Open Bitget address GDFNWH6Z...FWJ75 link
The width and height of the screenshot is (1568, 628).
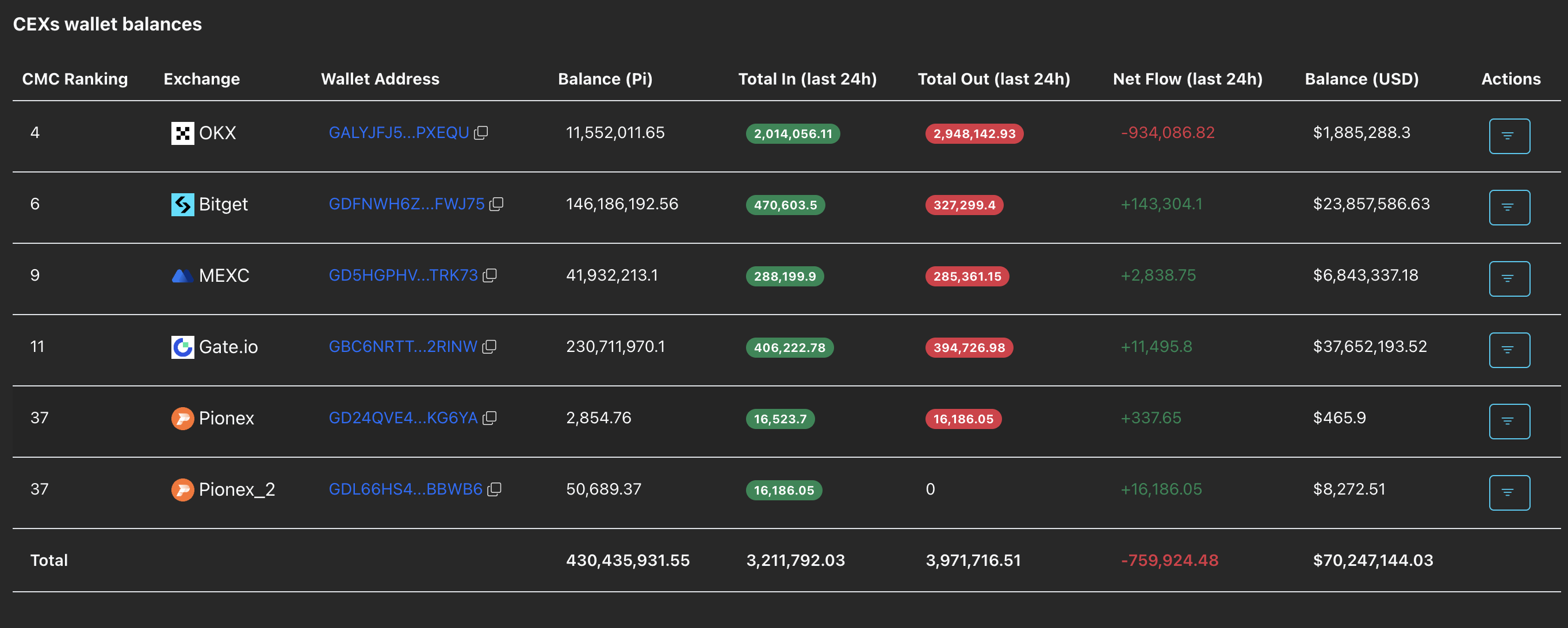click(x=406, y=204)
